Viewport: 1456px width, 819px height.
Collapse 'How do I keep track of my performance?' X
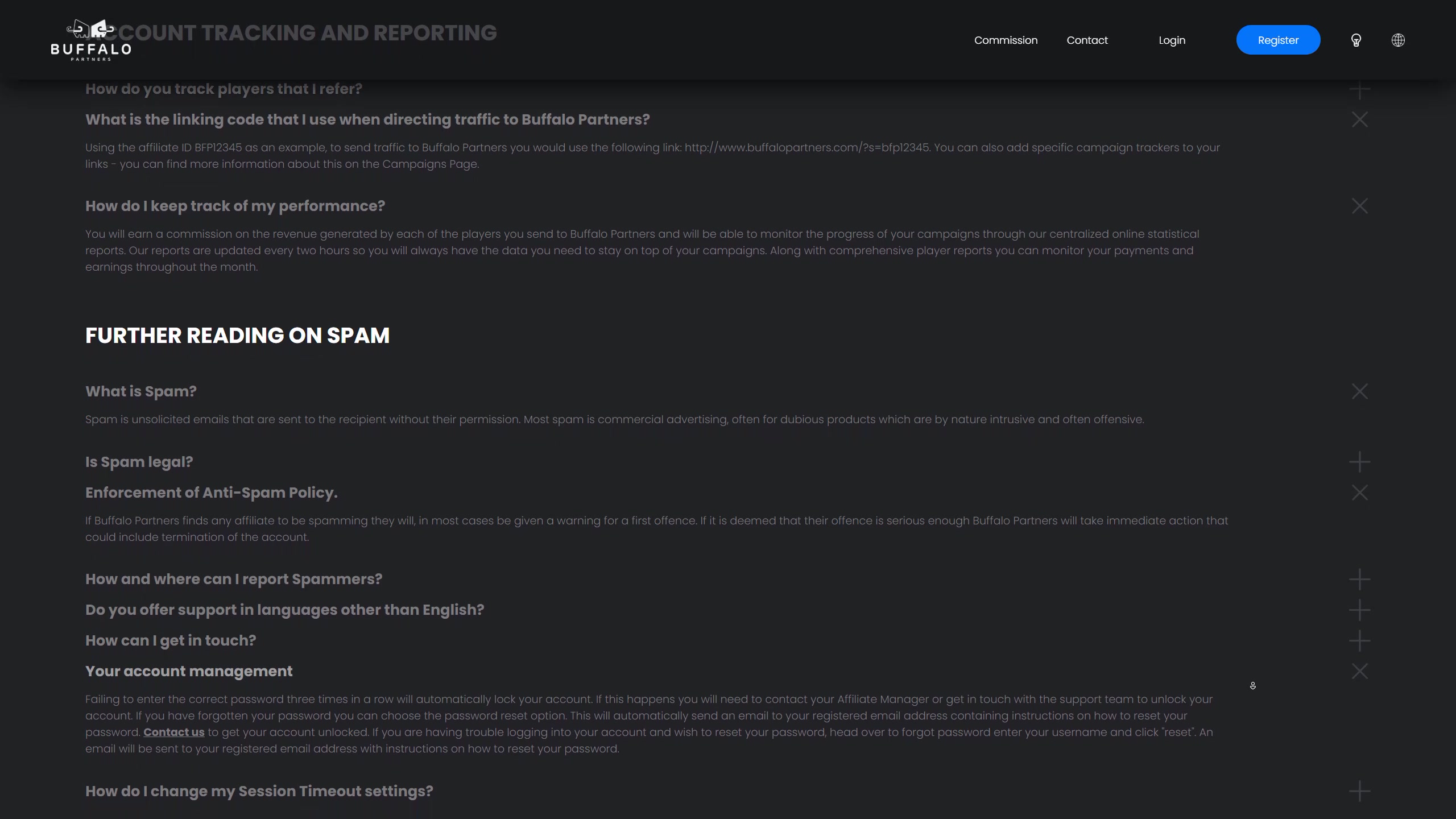[x=1359, y=206]
